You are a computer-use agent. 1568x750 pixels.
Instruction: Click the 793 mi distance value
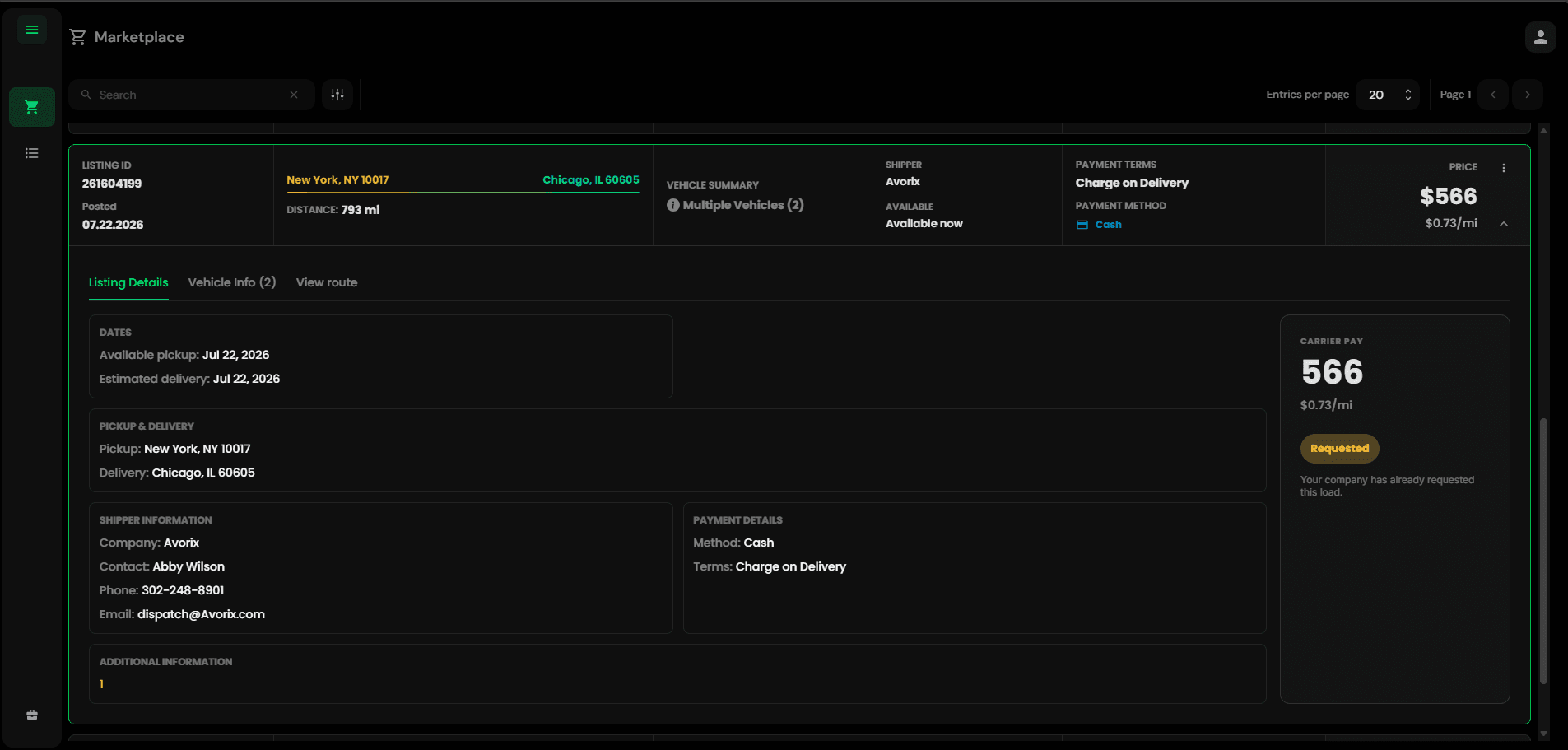361,210
